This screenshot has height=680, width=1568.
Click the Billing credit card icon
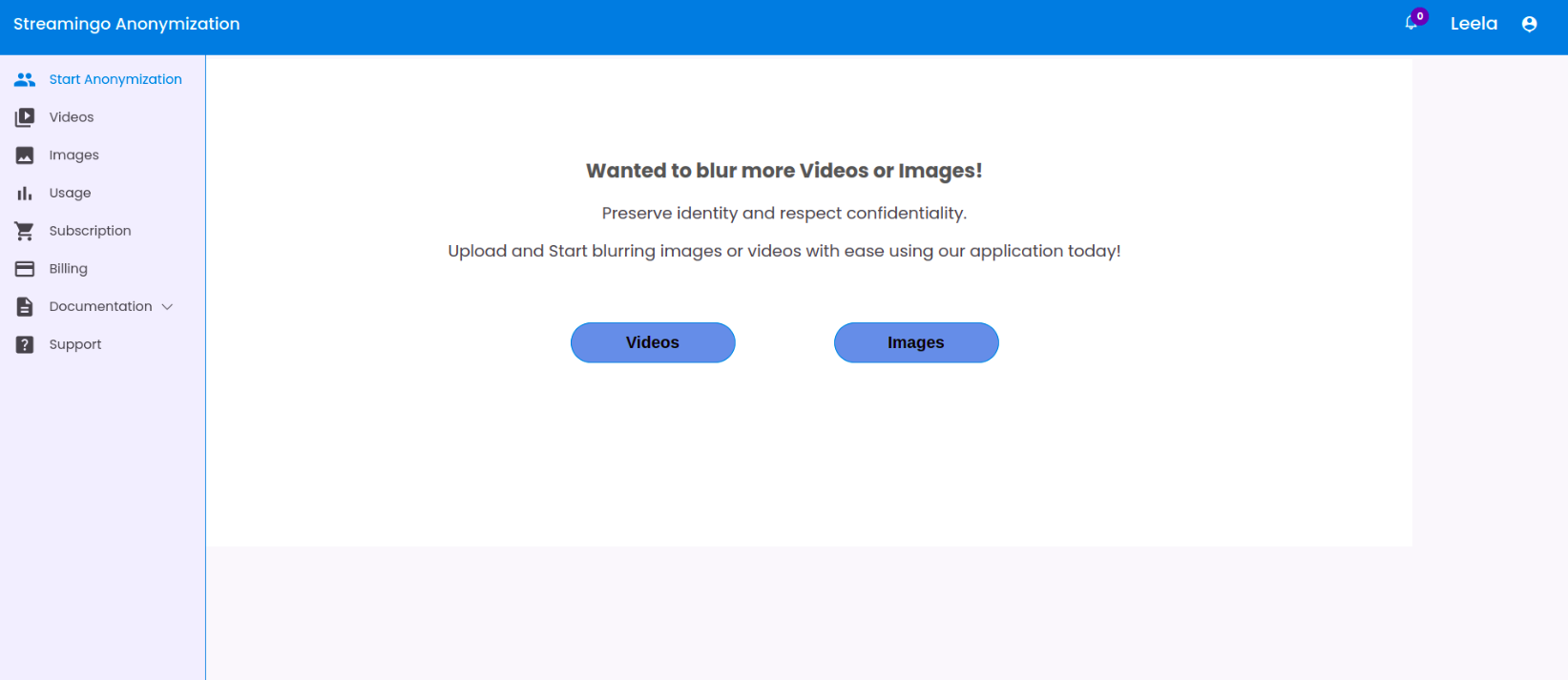point(25,269)
